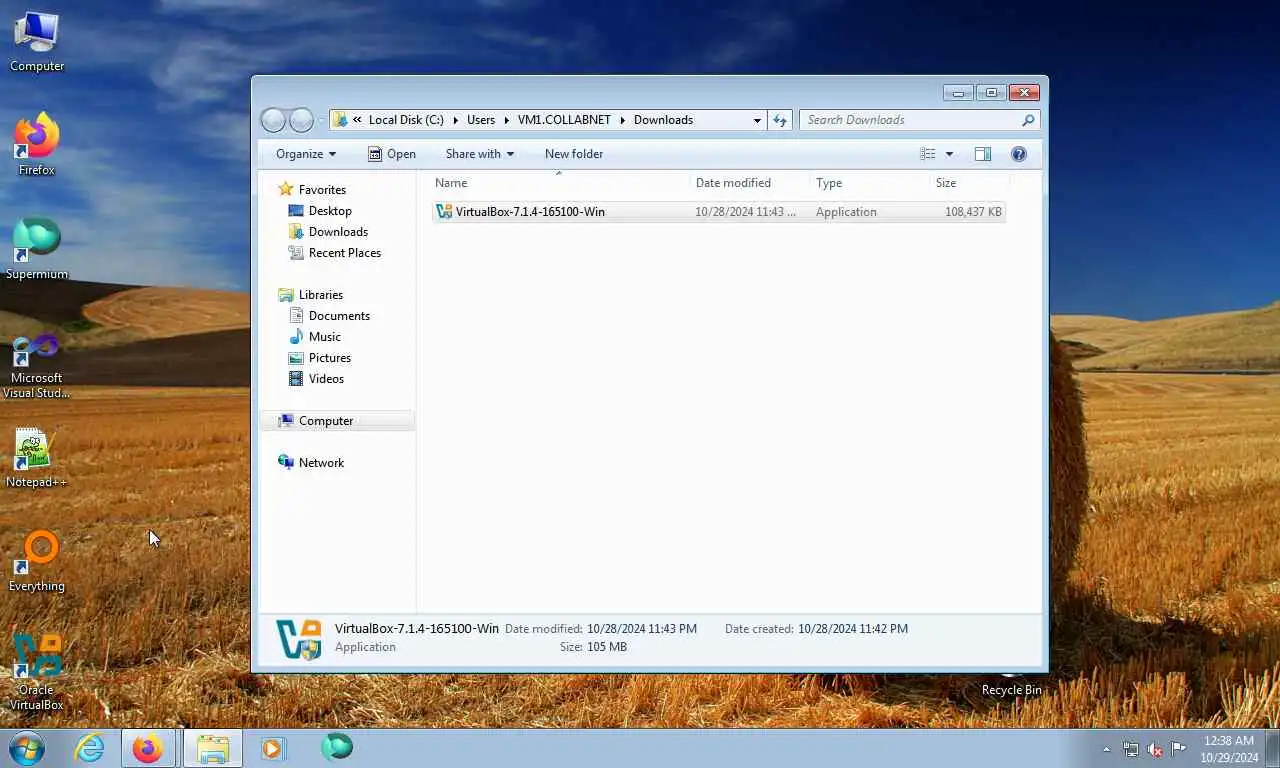Open the Computer desktop icon
This screenshot has width=1280, height=768.
click(x=36, y=42)
